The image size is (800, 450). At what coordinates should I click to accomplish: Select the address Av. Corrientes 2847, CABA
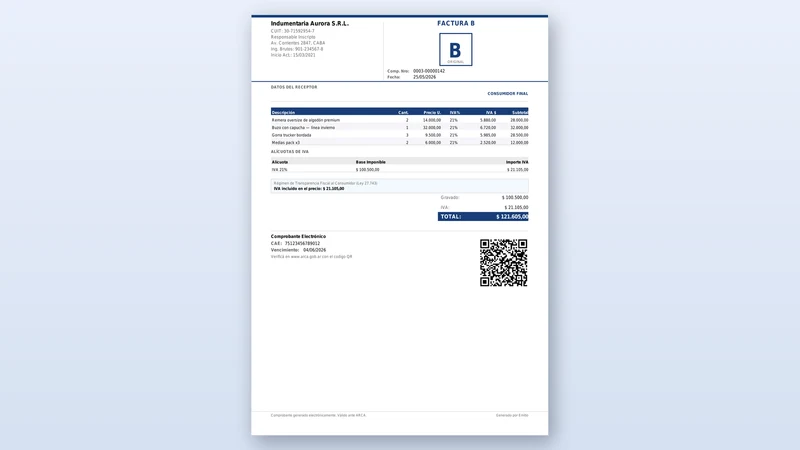click(x=297, y=43)
